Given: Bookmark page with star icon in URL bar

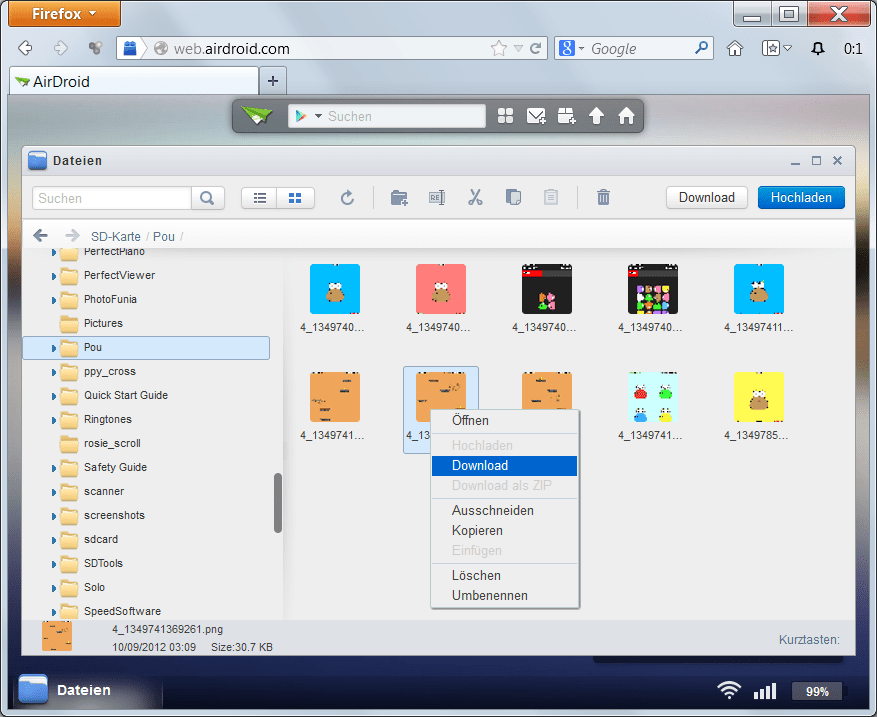Looking at the screenshot, I should [498, 49].
